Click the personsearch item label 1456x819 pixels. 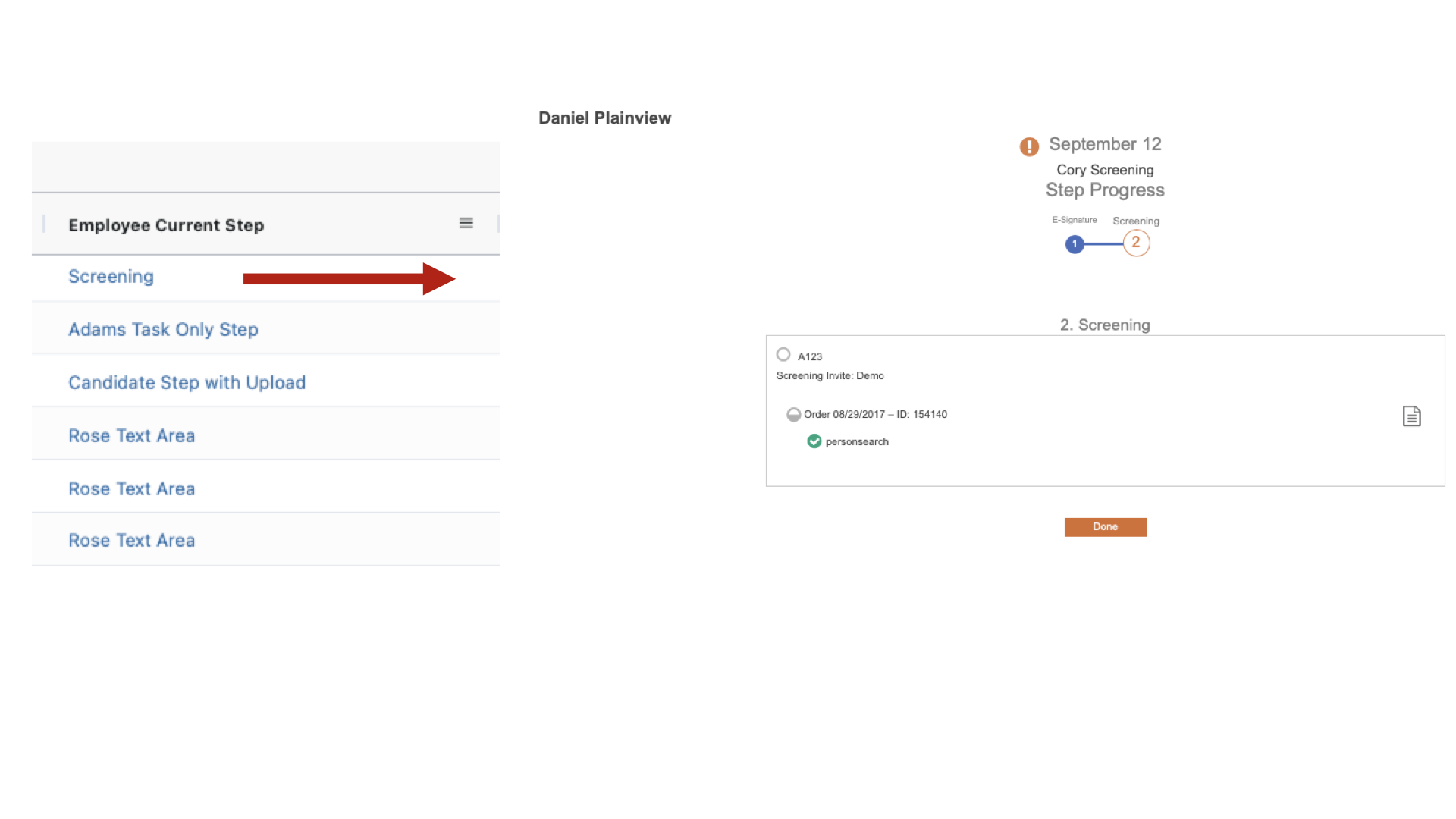[x=857, y=442]
